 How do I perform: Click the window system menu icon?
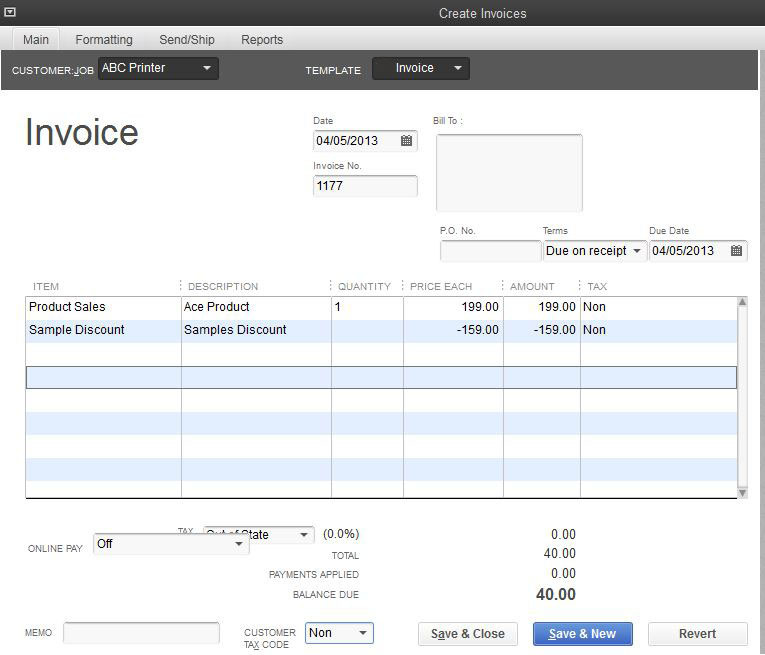(x=10, y=12)
